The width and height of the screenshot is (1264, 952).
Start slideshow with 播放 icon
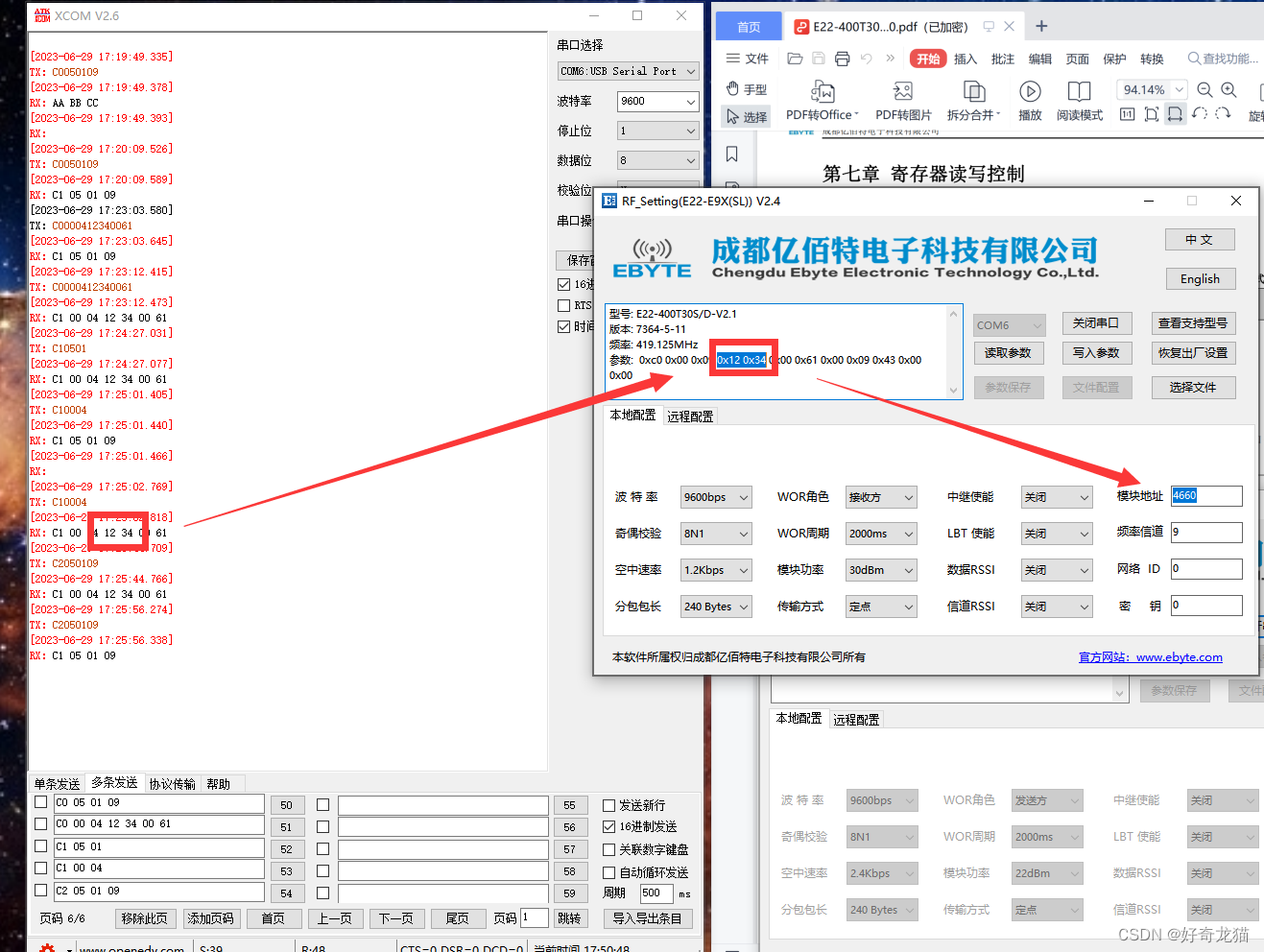1030,102
